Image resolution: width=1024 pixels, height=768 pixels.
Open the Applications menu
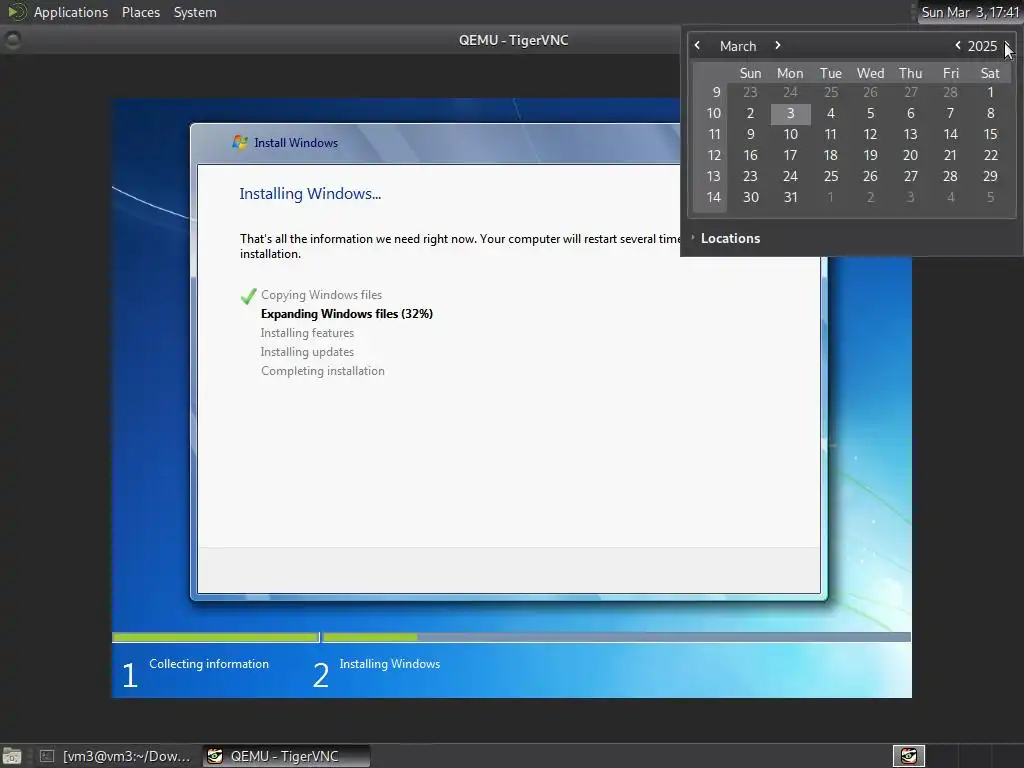[71, 12]
